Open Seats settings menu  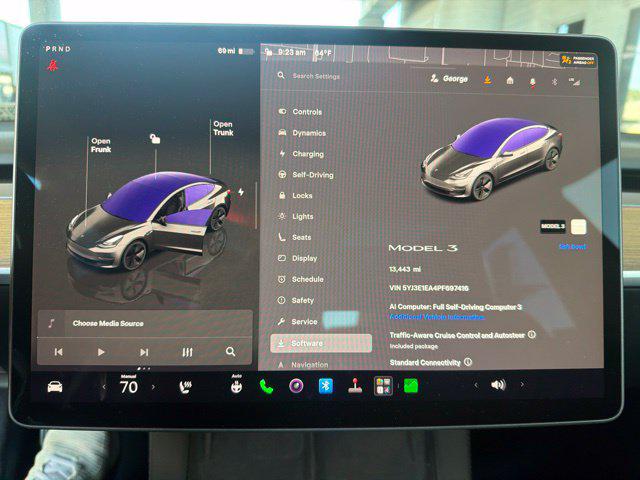click(295, 237)
